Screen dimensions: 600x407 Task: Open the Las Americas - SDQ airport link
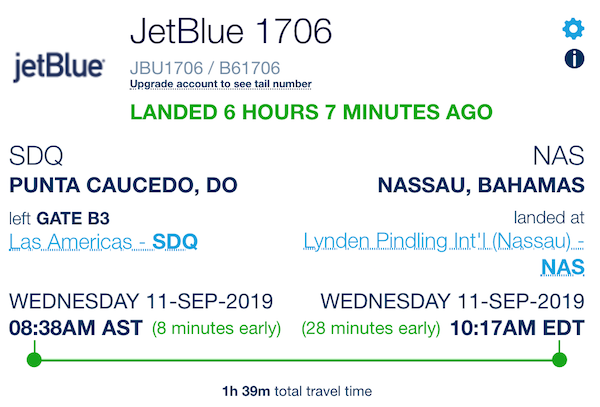pyautogui.click(x=103, y=242)
